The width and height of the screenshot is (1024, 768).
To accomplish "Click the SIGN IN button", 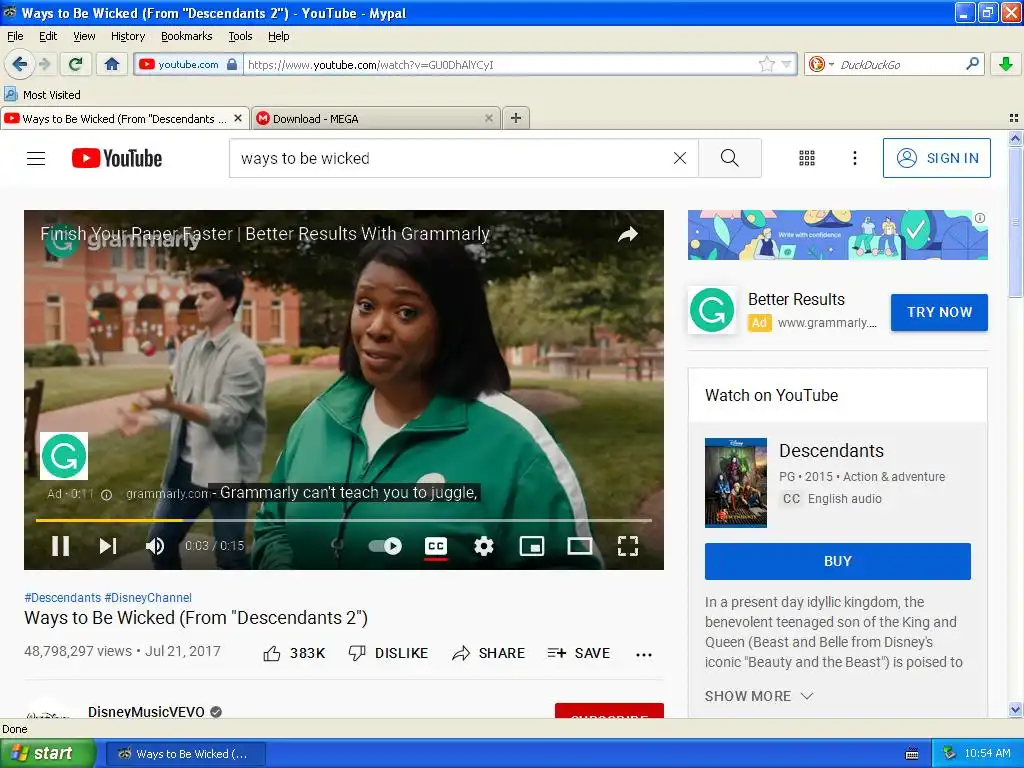I will [x=936, y=158].
